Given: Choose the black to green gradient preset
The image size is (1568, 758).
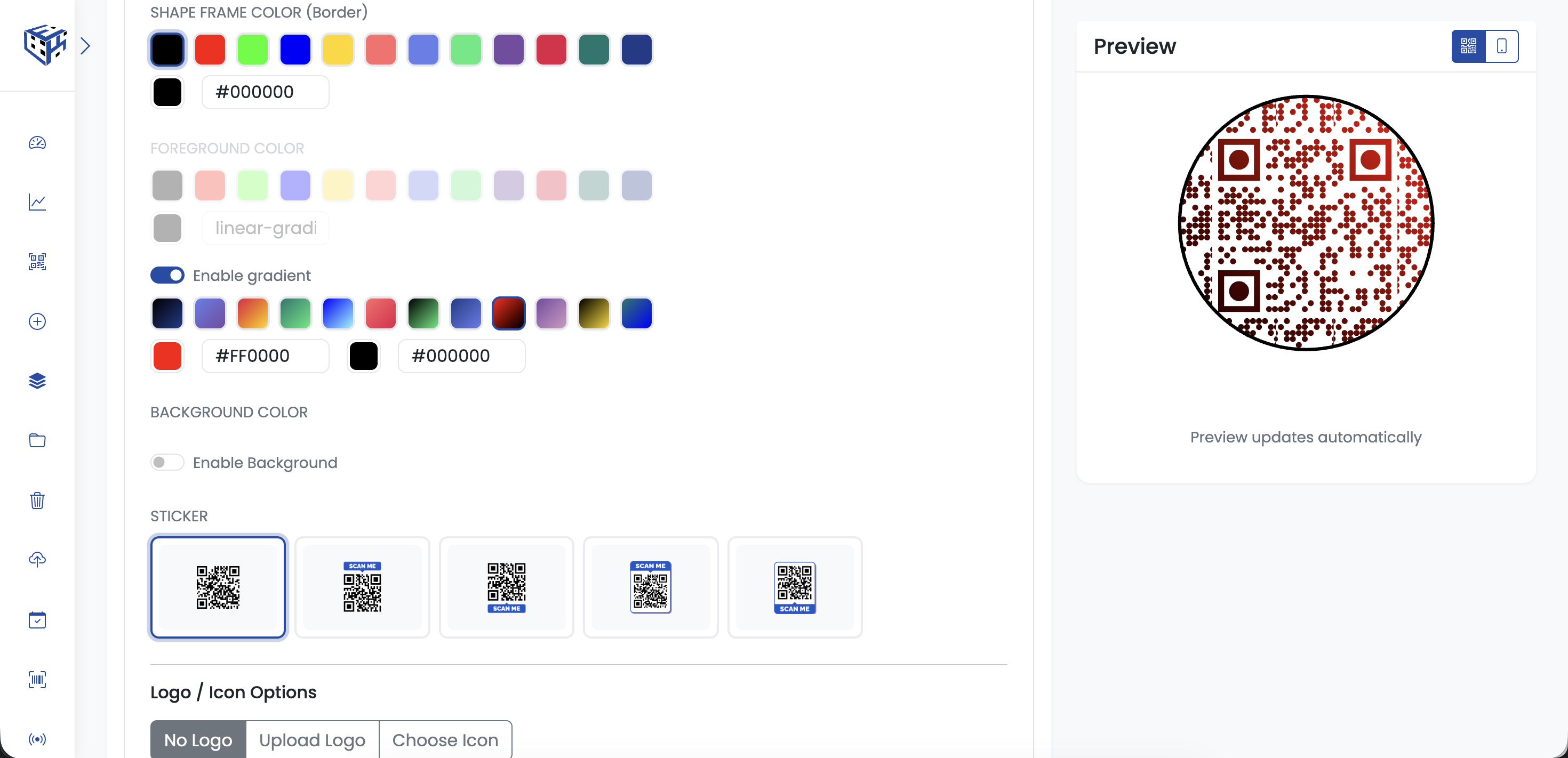Looking at the screenshot, I should (423, 313).
